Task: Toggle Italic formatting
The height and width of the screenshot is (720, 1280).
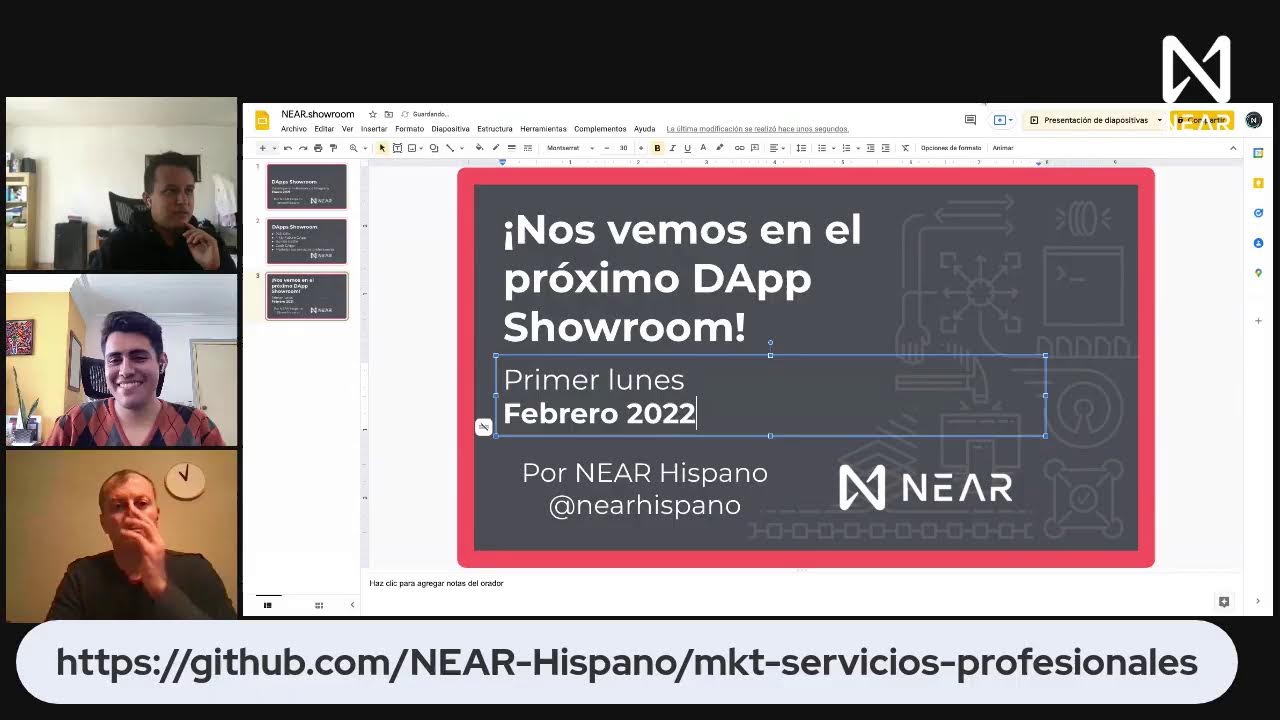Action: tap(672, 148)
